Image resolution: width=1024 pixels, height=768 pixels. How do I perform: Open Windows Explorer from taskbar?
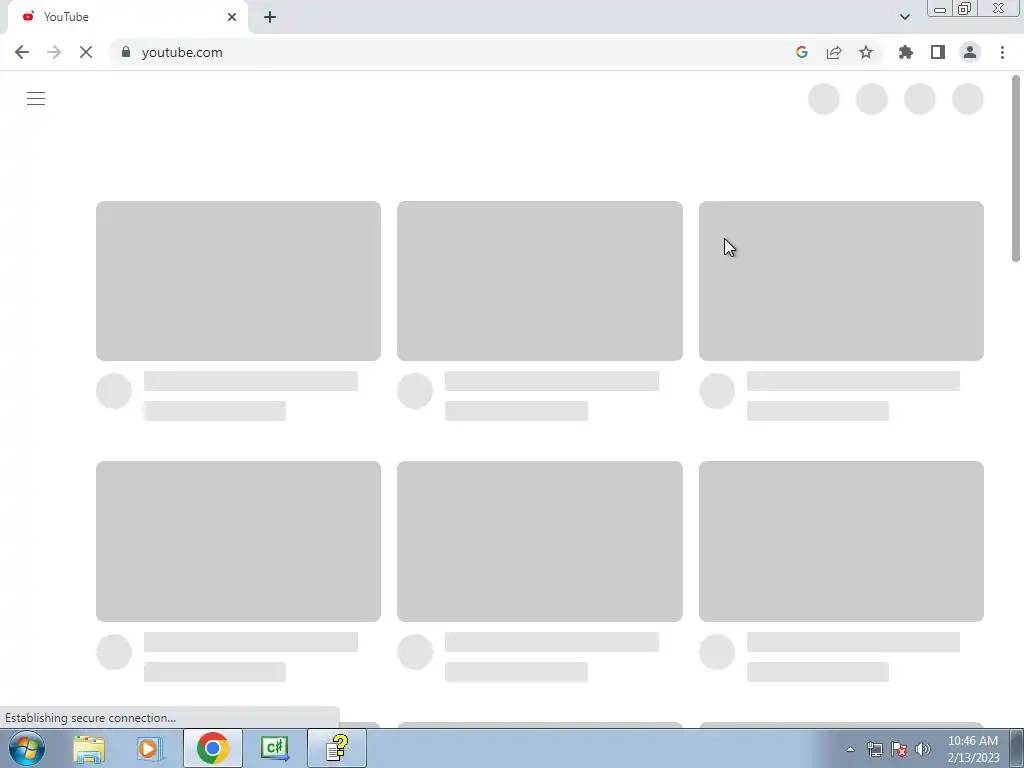coord(89,748)
